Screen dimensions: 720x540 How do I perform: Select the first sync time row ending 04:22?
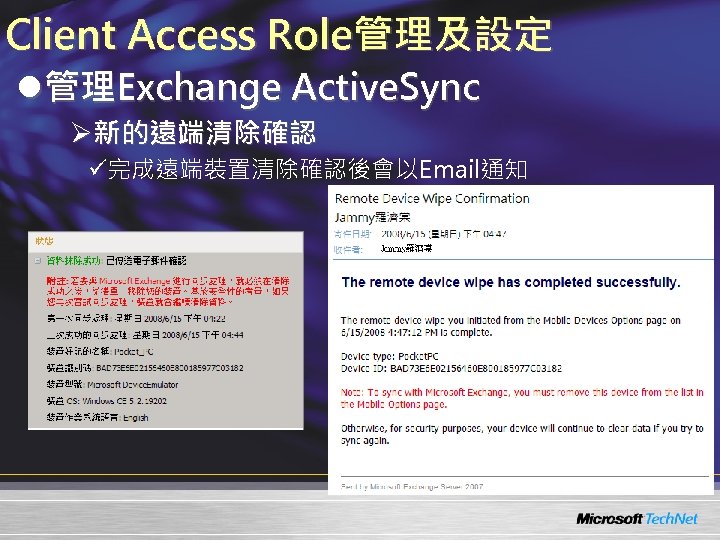click(x=136, y=318)
